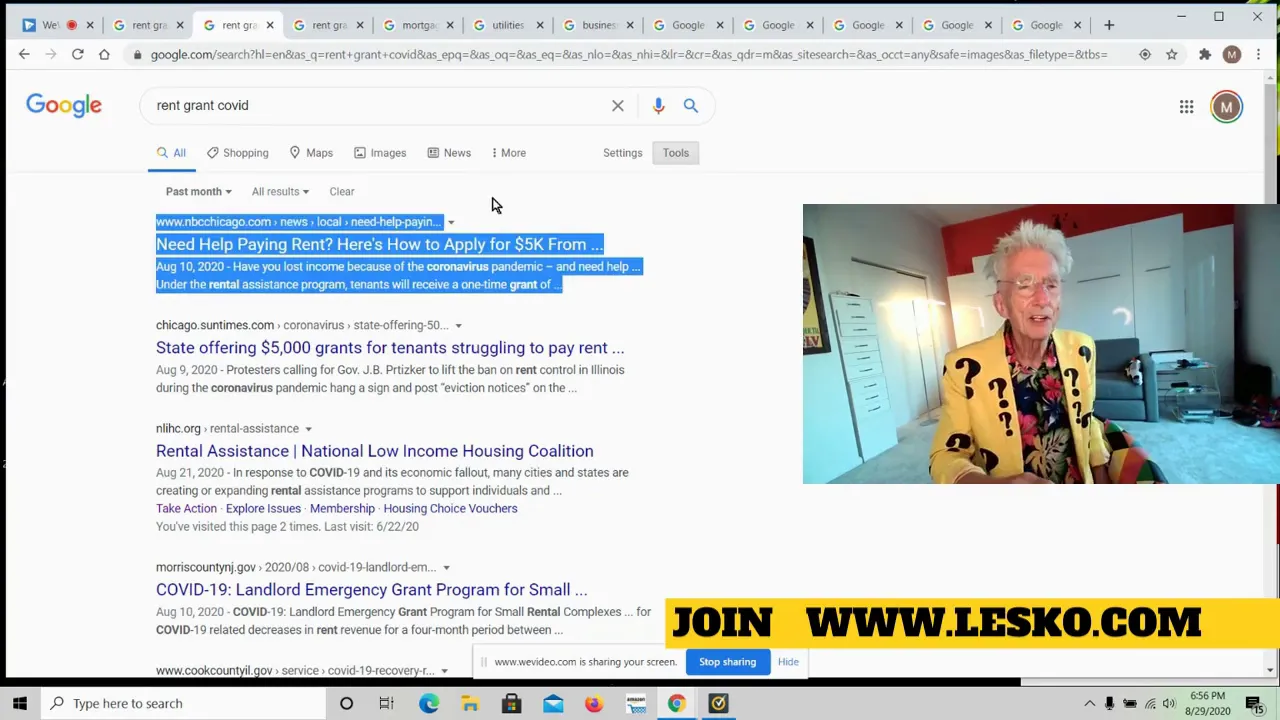Switch to the business browser tab

(x=600, y=25)
